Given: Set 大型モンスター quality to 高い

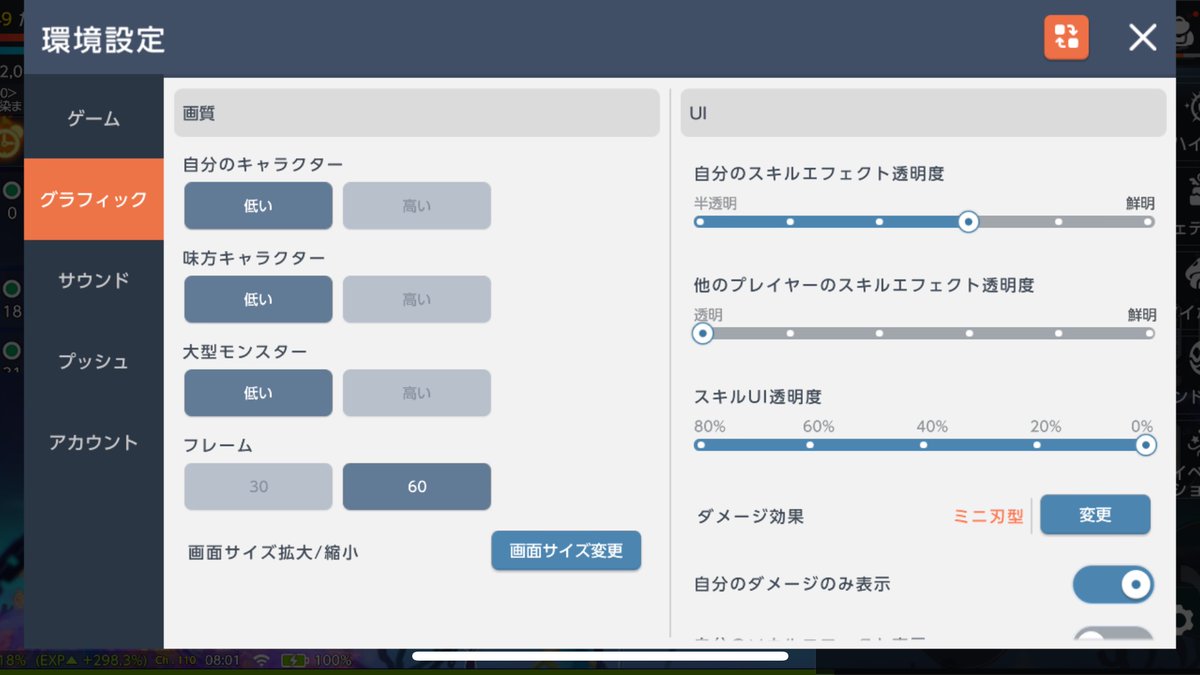Looking at the screenshot, I should [x=416, y=393].
